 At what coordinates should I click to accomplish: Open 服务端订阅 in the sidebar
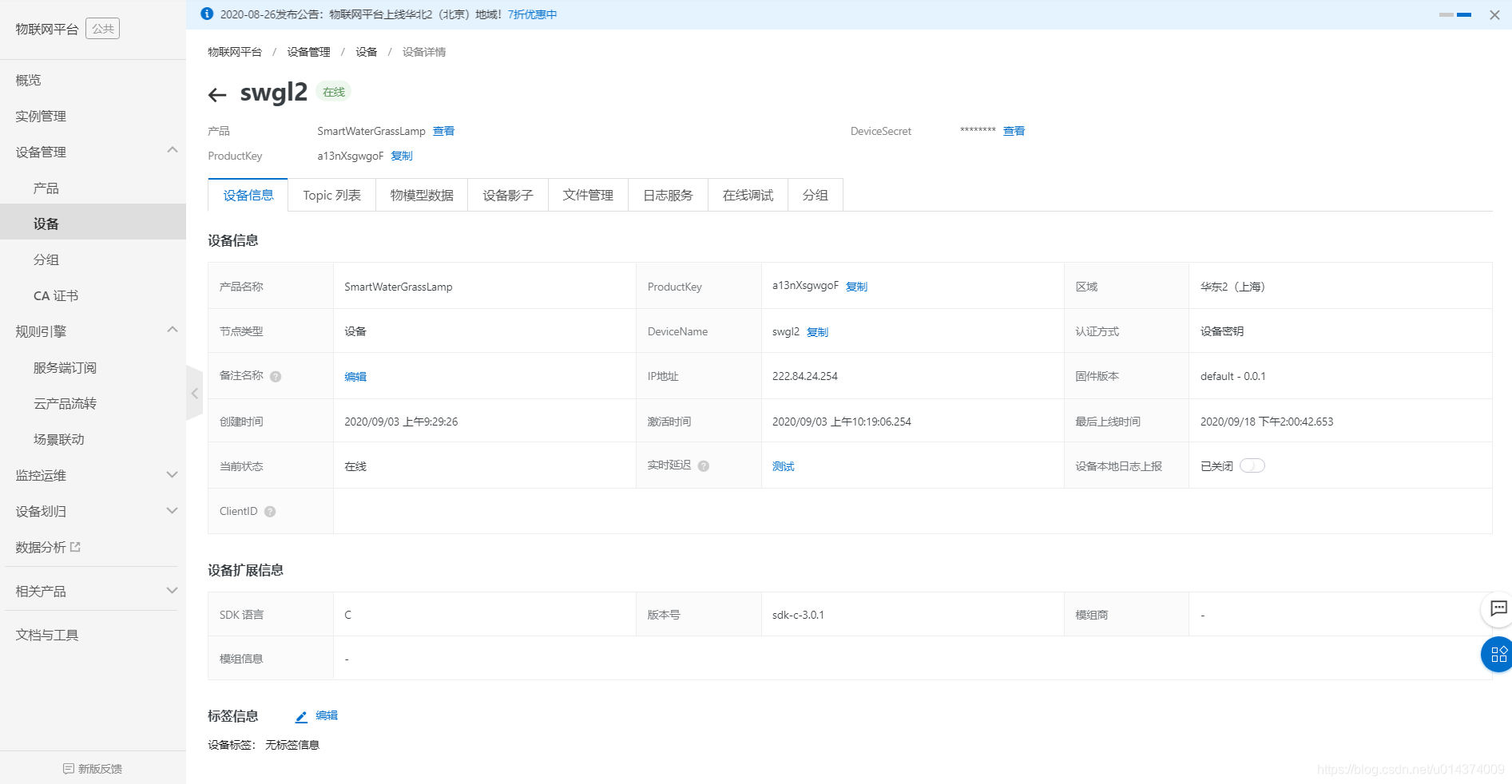pyautogui.click(x=93, y=367)
